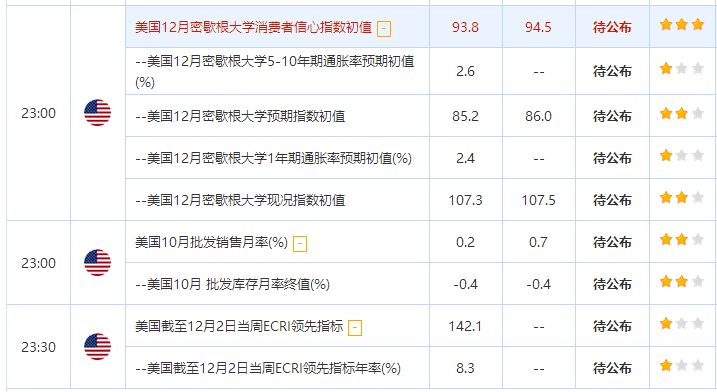Click the star rating for 5-10 year inflation expectations

tap(681, 69)
